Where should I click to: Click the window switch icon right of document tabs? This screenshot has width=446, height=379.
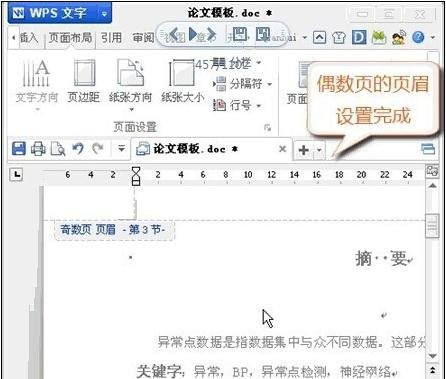[x=428, y=149]
